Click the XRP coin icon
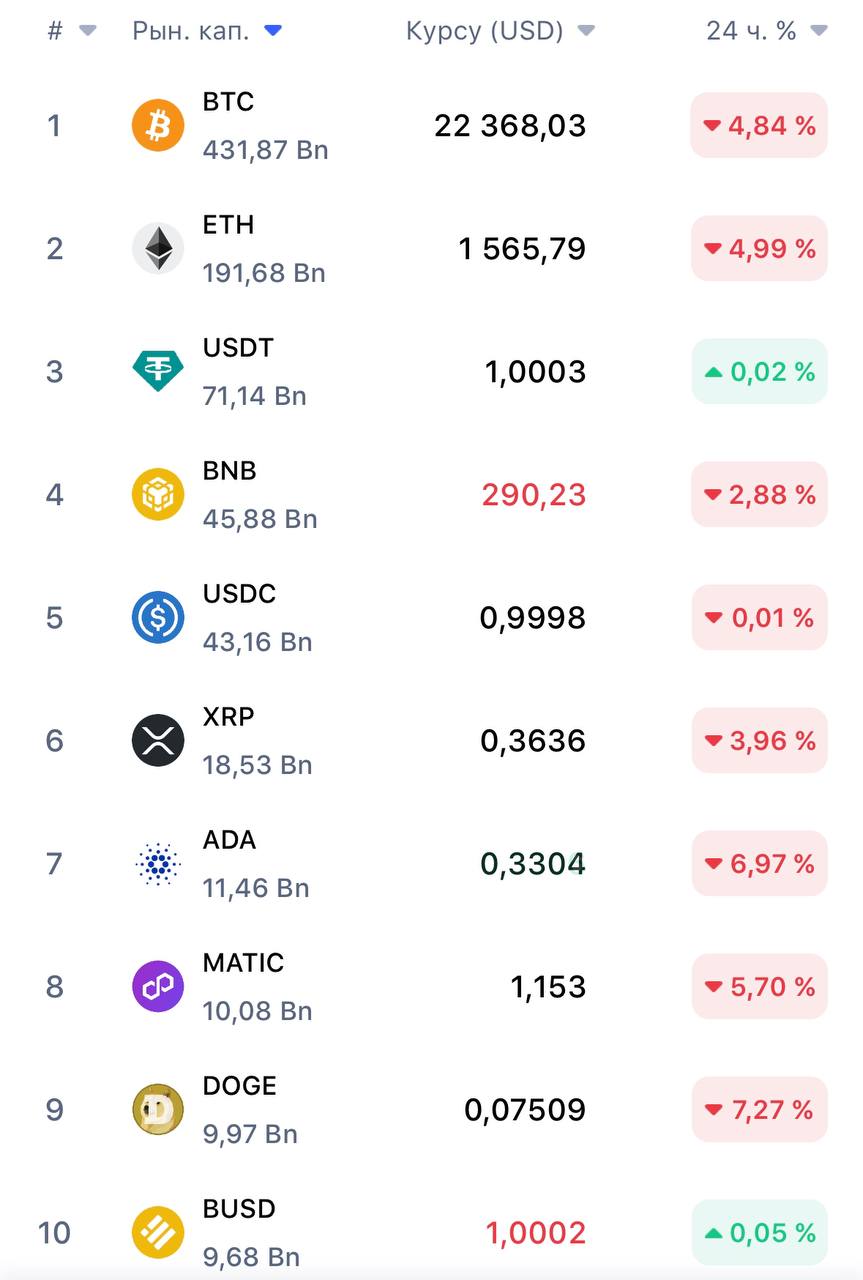This screenshot has width=863, height=1280. click(158, 741)
